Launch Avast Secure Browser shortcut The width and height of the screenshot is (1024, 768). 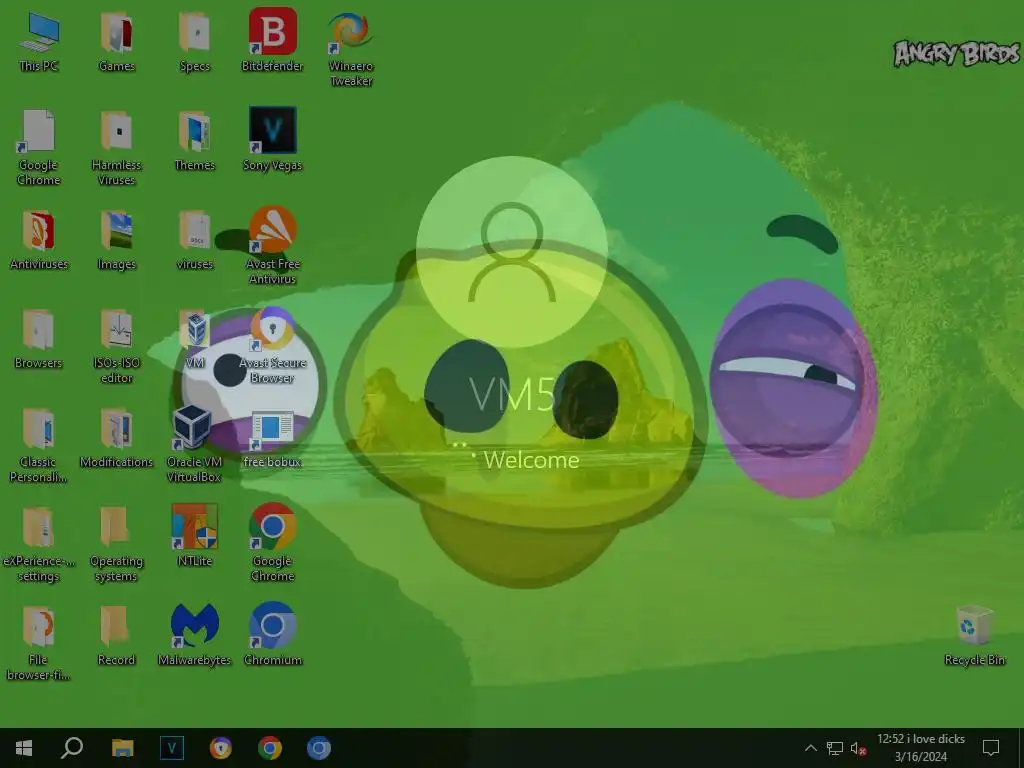(x=272, y=346)
